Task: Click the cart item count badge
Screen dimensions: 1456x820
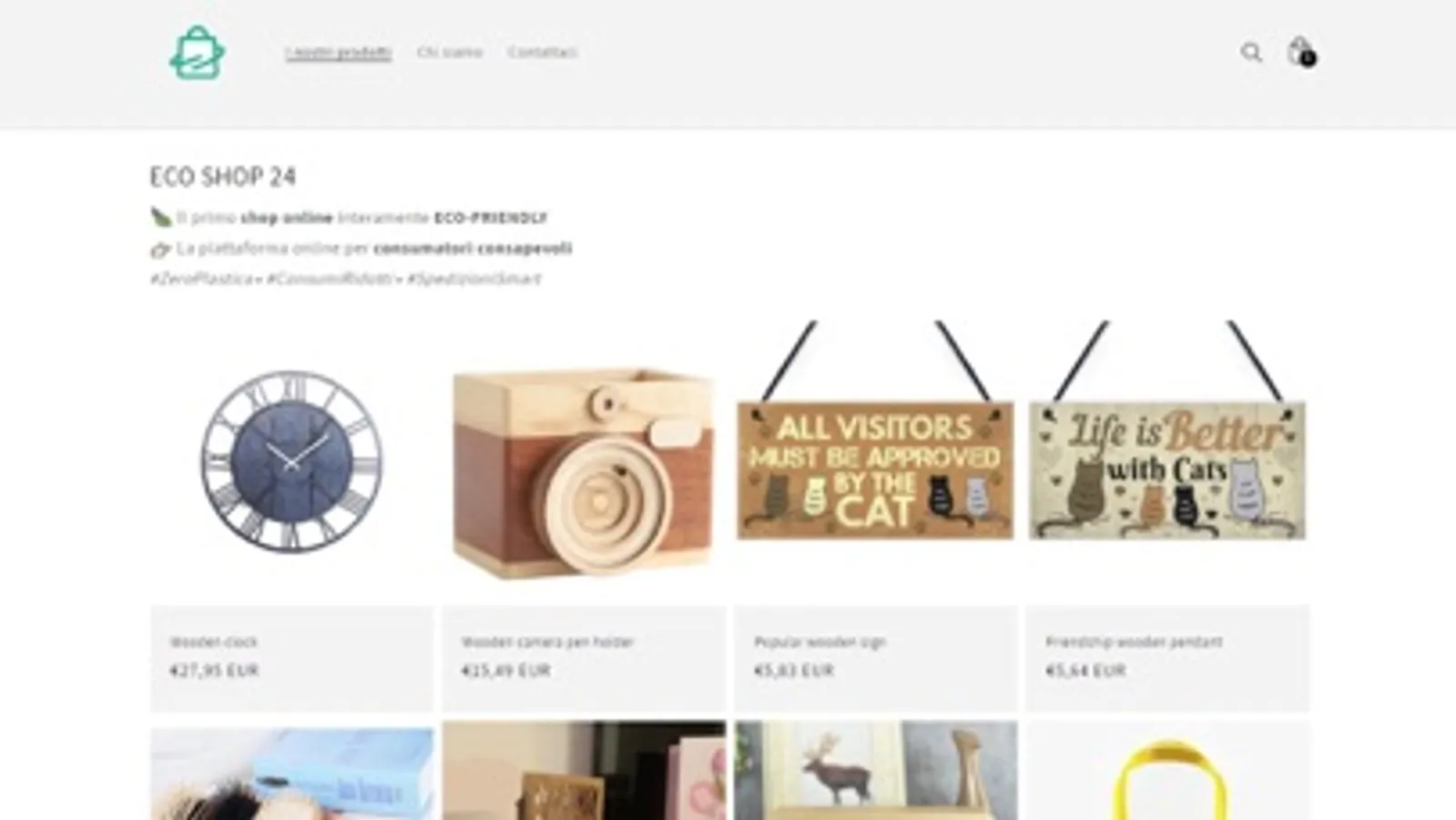Action: point(1308,59)
